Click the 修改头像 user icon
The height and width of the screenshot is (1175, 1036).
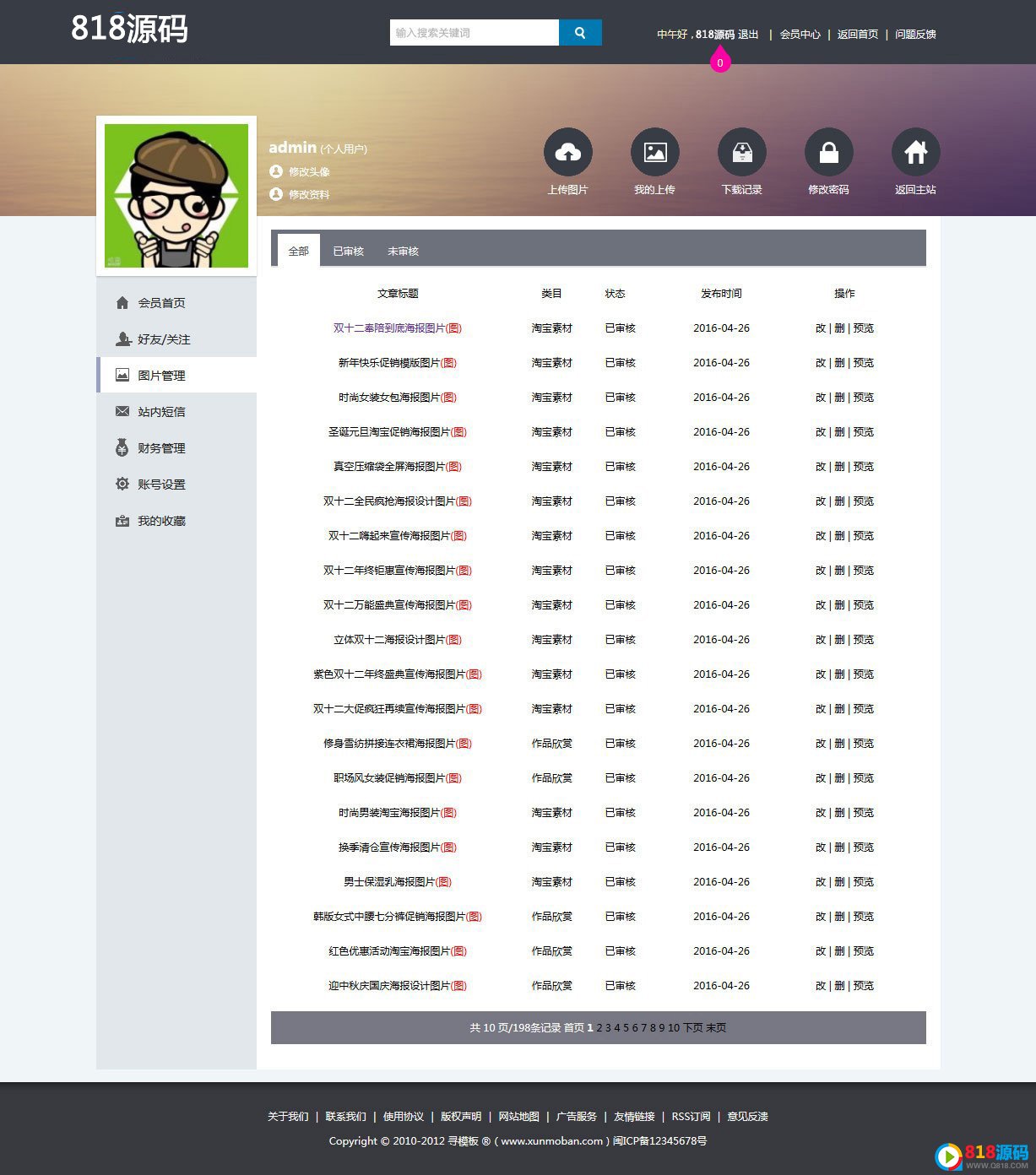click(x=275, y=171)
